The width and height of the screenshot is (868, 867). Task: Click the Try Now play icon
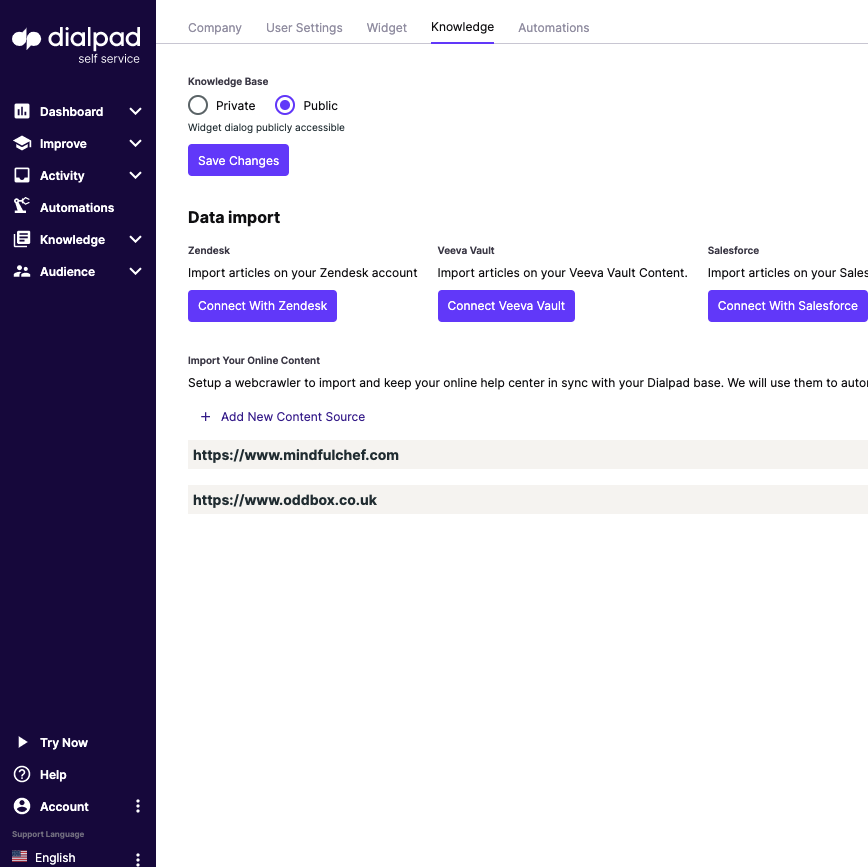(x=22, y=742)
